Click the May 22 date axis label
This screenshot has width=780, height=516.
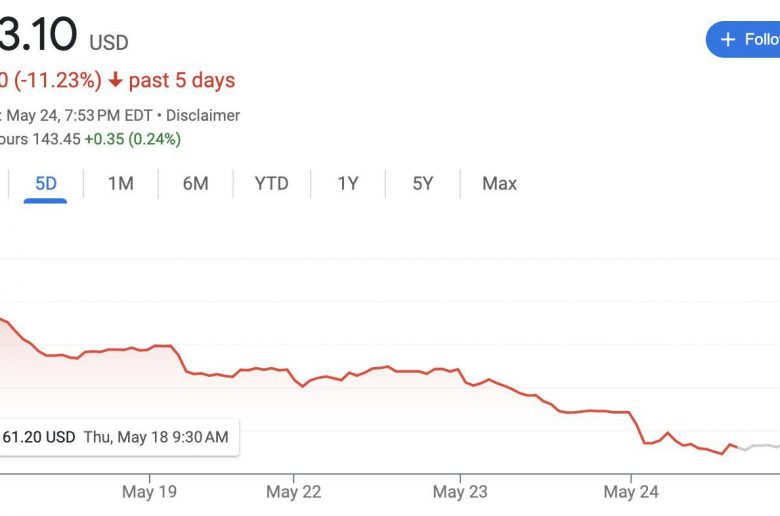294,491
